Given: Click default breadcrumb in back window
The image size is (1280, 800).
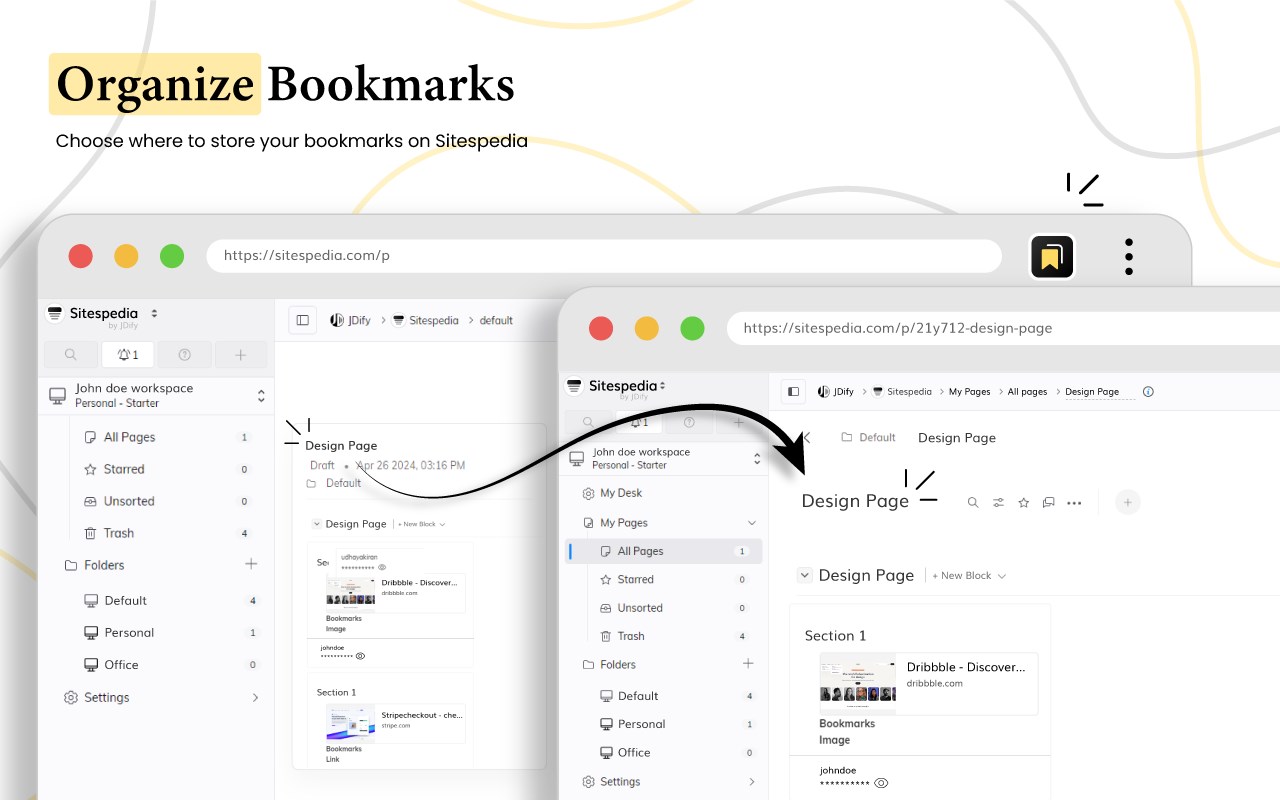Looking at the screenshot, I should pos(496,320).
